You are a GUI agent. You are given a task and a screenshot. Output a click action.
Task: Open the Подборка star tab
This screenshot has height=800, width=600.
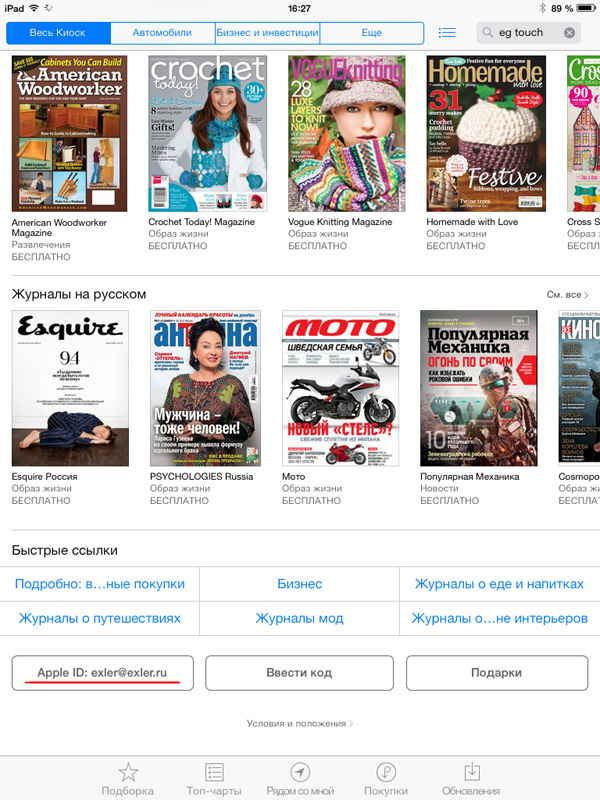click(x=128, y=773)
